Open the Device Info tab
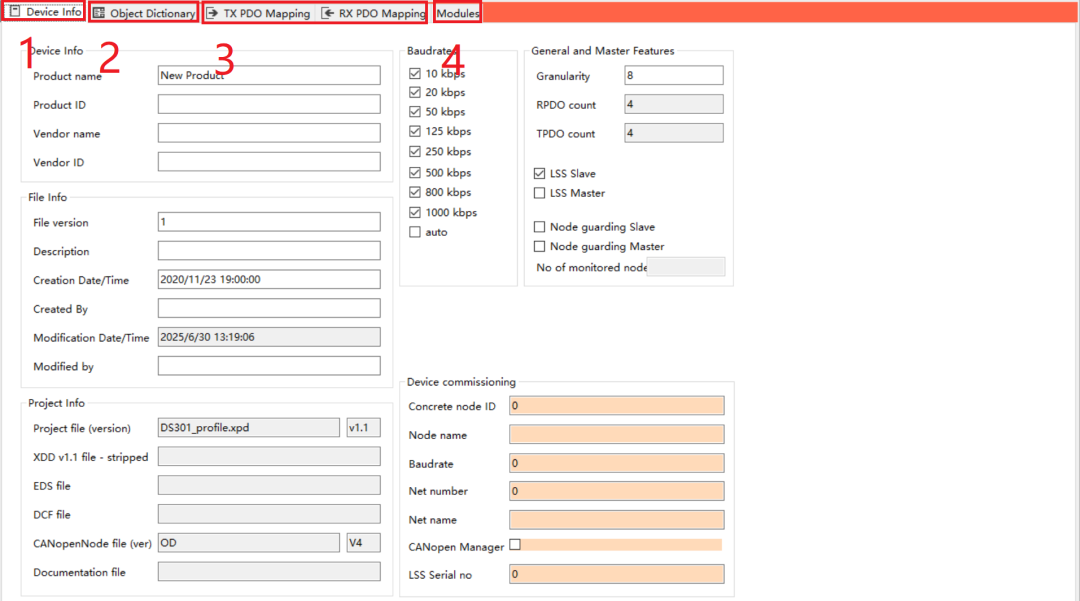This screenshot has height=601, width=1080. click(45, 13)
